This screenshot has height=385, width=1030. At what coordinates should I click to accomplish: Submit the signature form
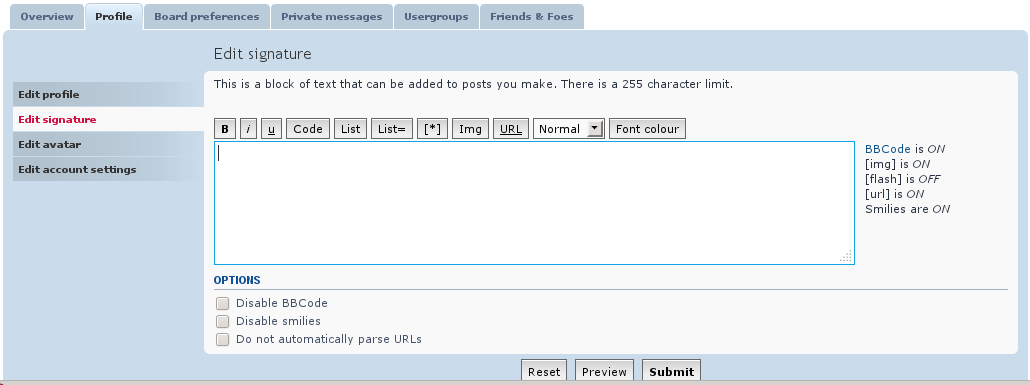[x=671, y=371]
